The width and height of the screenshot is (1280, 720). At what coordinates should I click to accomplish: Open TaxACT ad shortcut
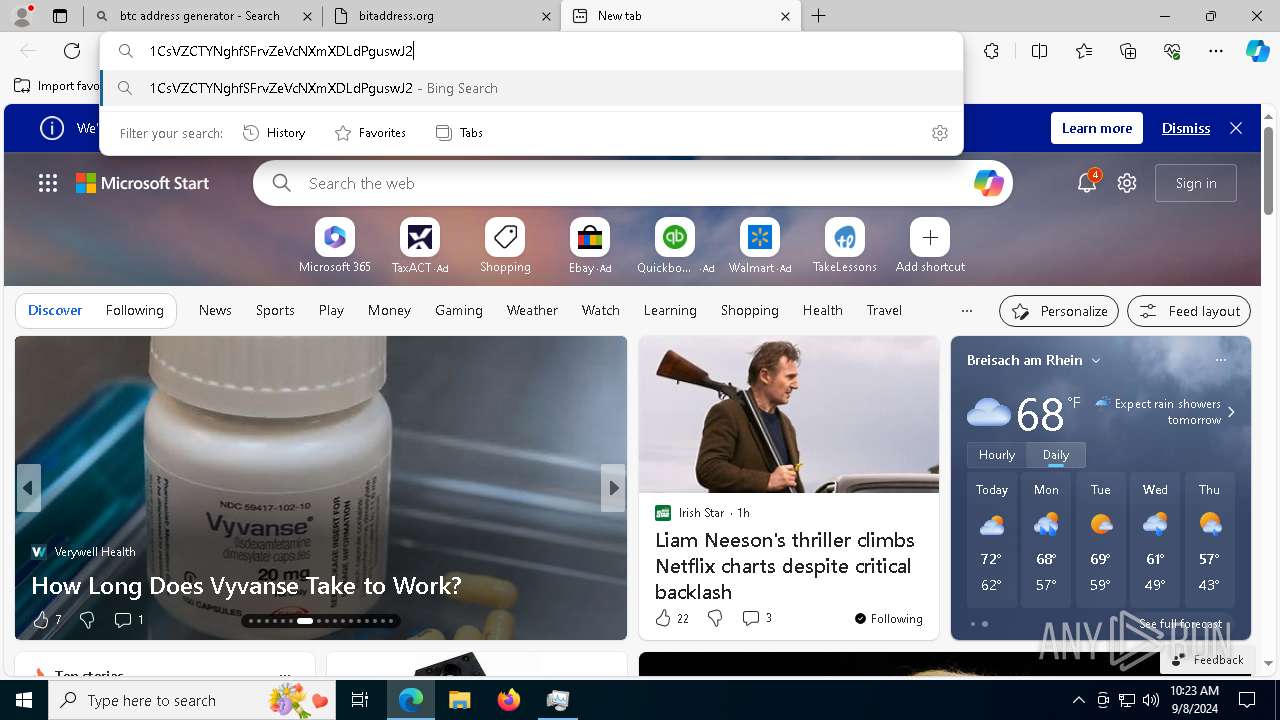[420, 246]
